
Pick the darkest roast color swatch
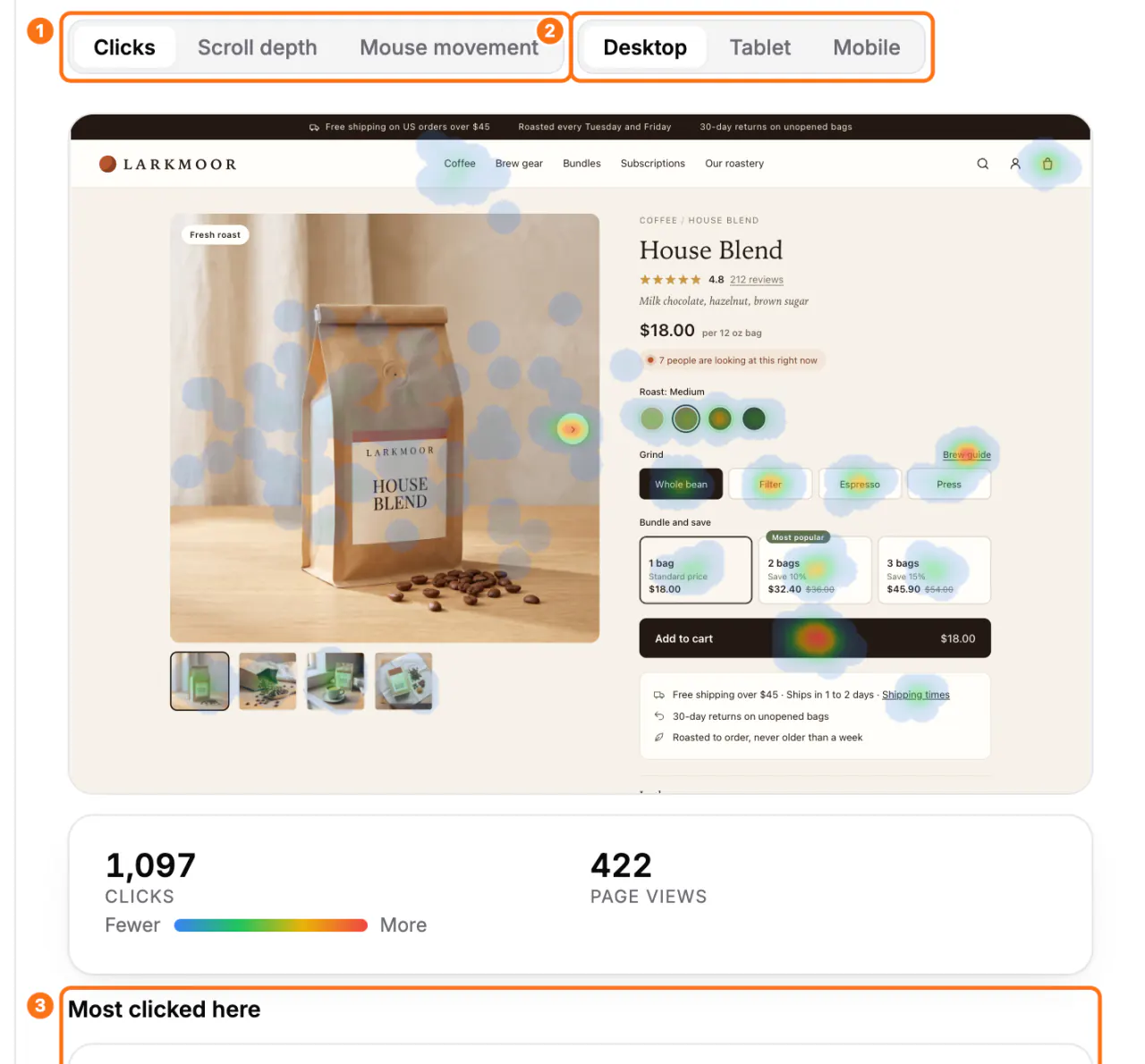tap(754, 418)
